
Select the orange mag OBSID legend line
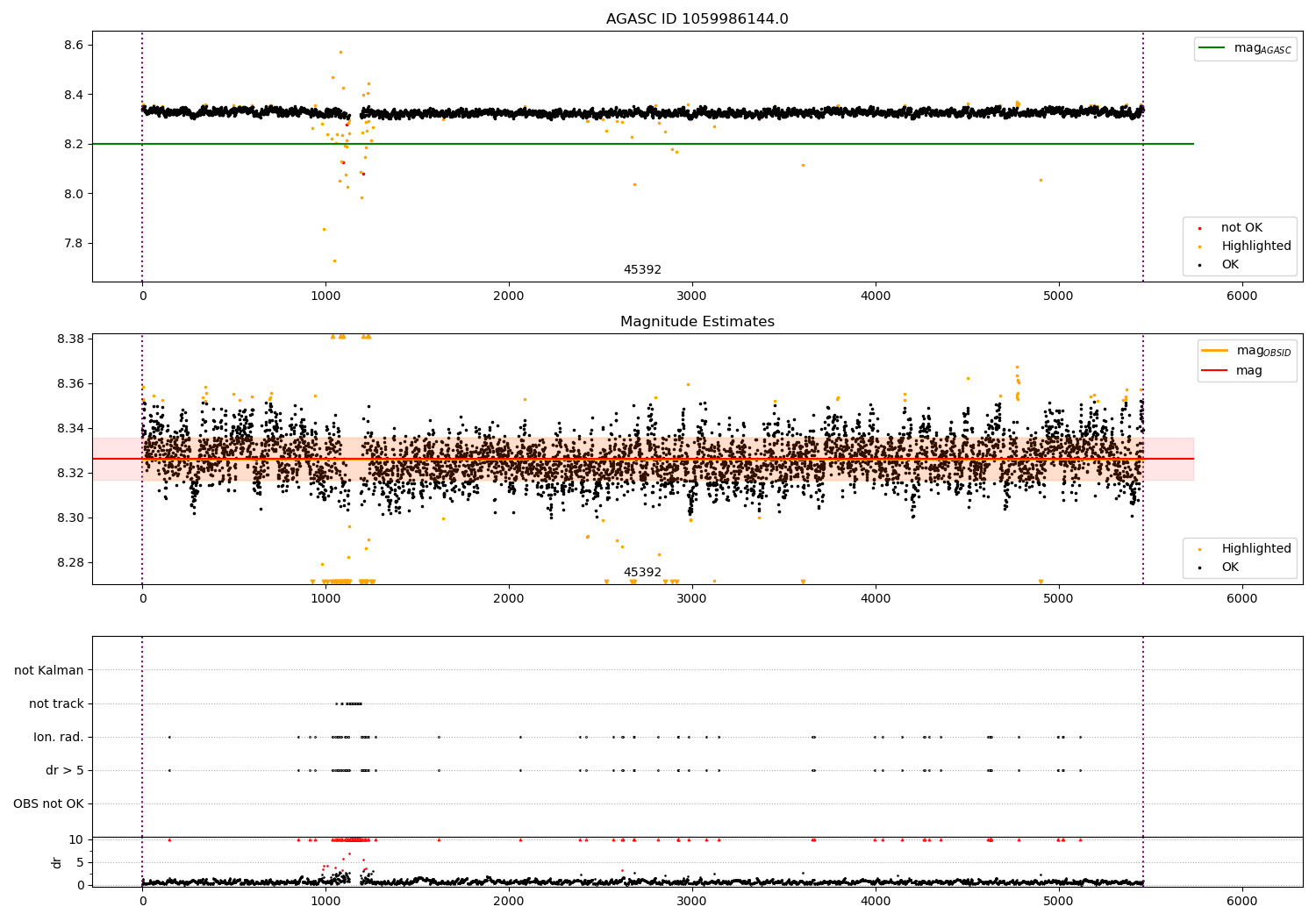[x=1215, y=351]
